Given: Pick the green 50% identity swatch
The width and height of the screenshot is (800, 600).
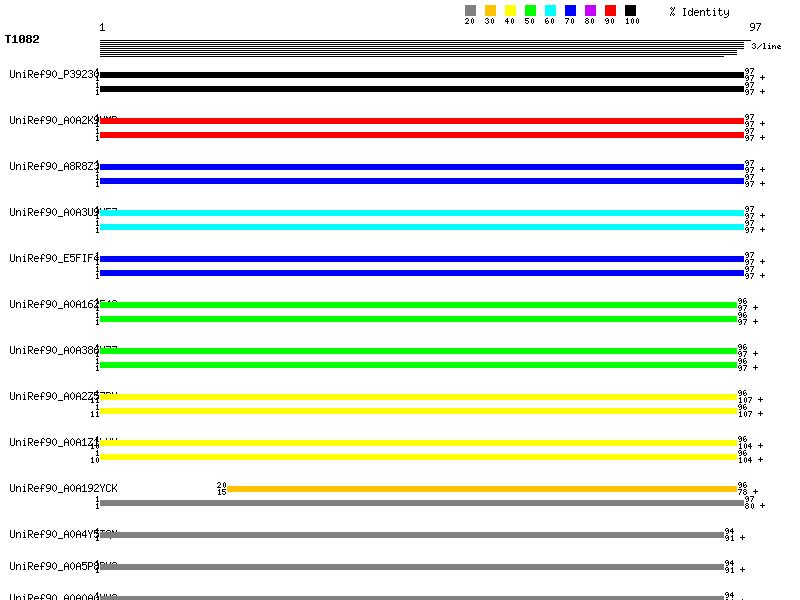Looking at the screenshot, I should coord(530,11).
